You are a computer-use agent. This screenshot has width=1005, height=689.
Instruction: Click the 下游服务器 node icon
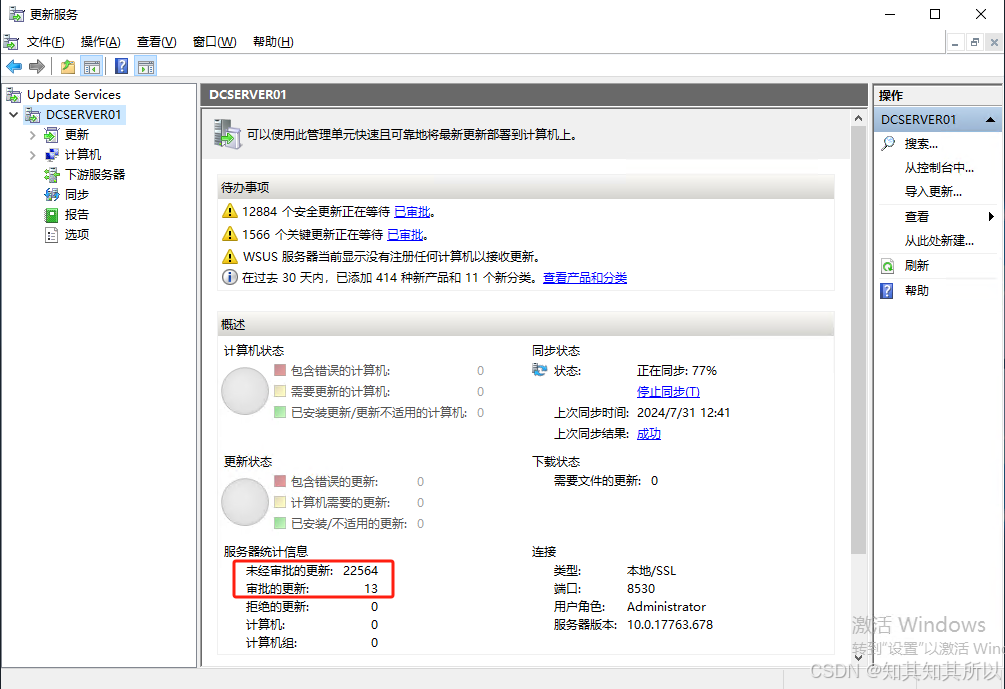point(51,174)
